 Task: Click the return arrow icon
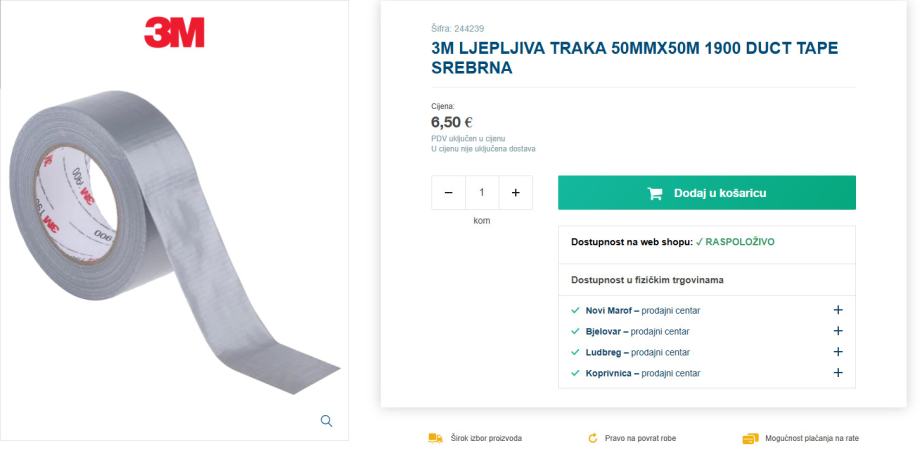point(593,438)
